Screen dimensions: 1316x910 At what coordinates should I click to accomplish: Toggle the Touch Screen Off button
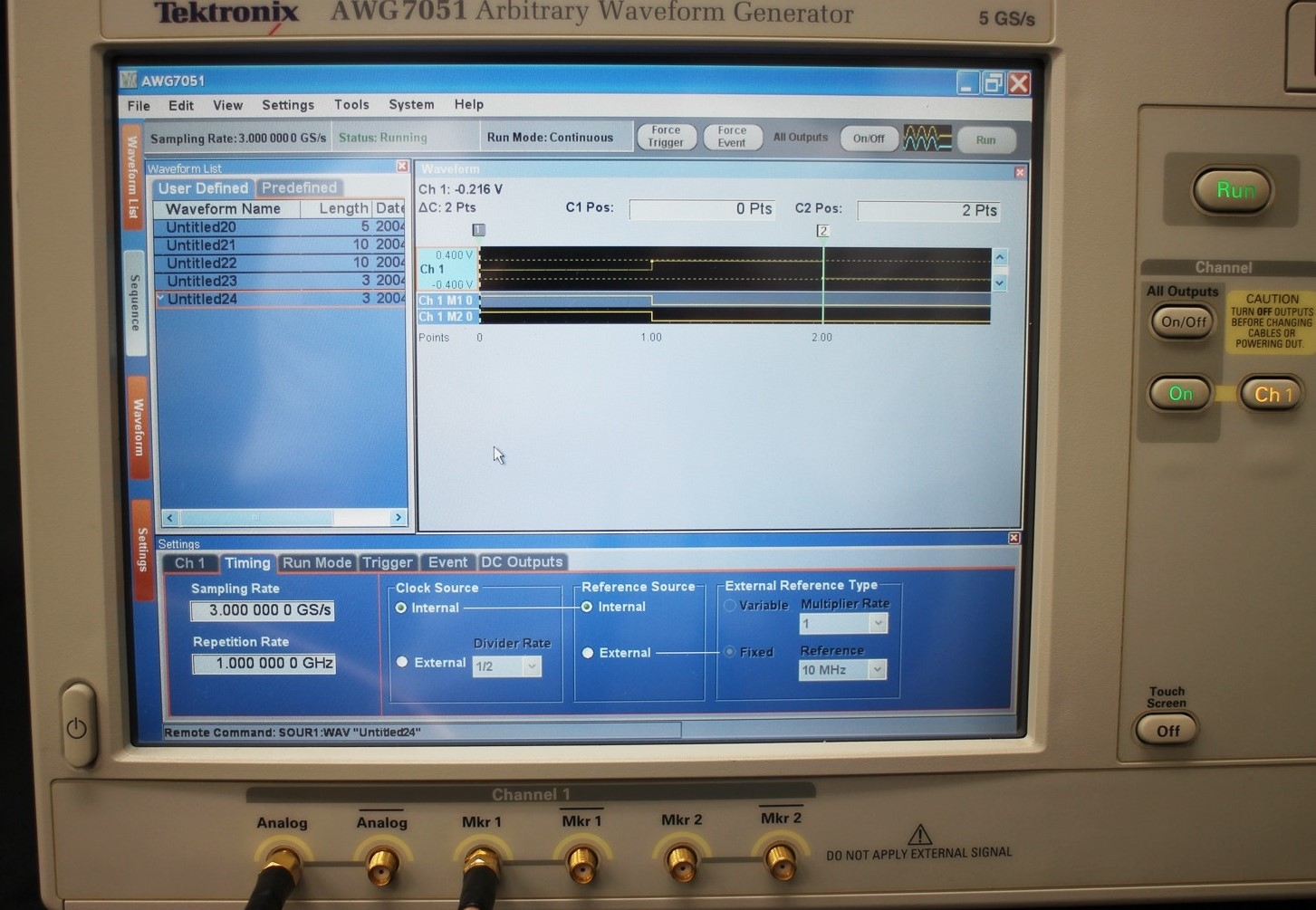(1167, 731)
